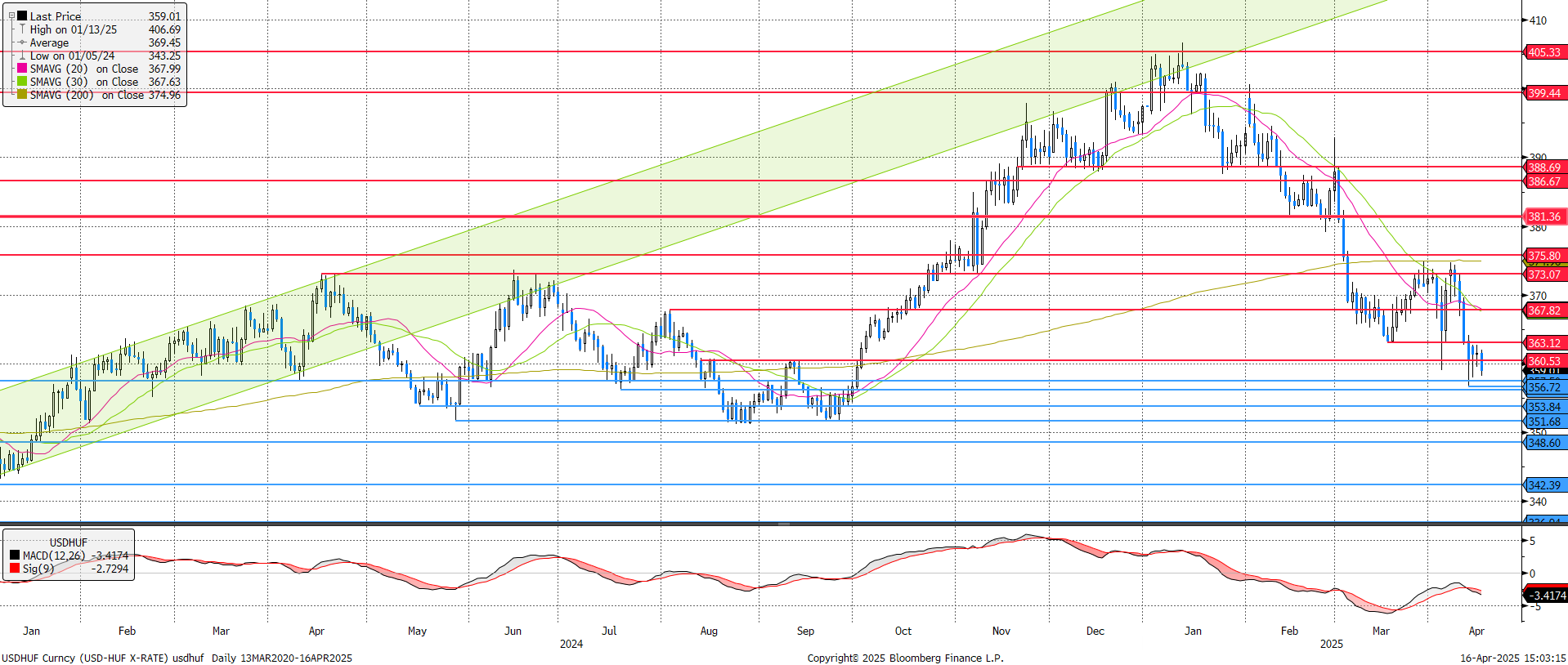Image resolution: width=1568 pixels, height=665 pixels.
Task: Click the black -3.4174 MACD value tag
Action: tap(1547, 596)
